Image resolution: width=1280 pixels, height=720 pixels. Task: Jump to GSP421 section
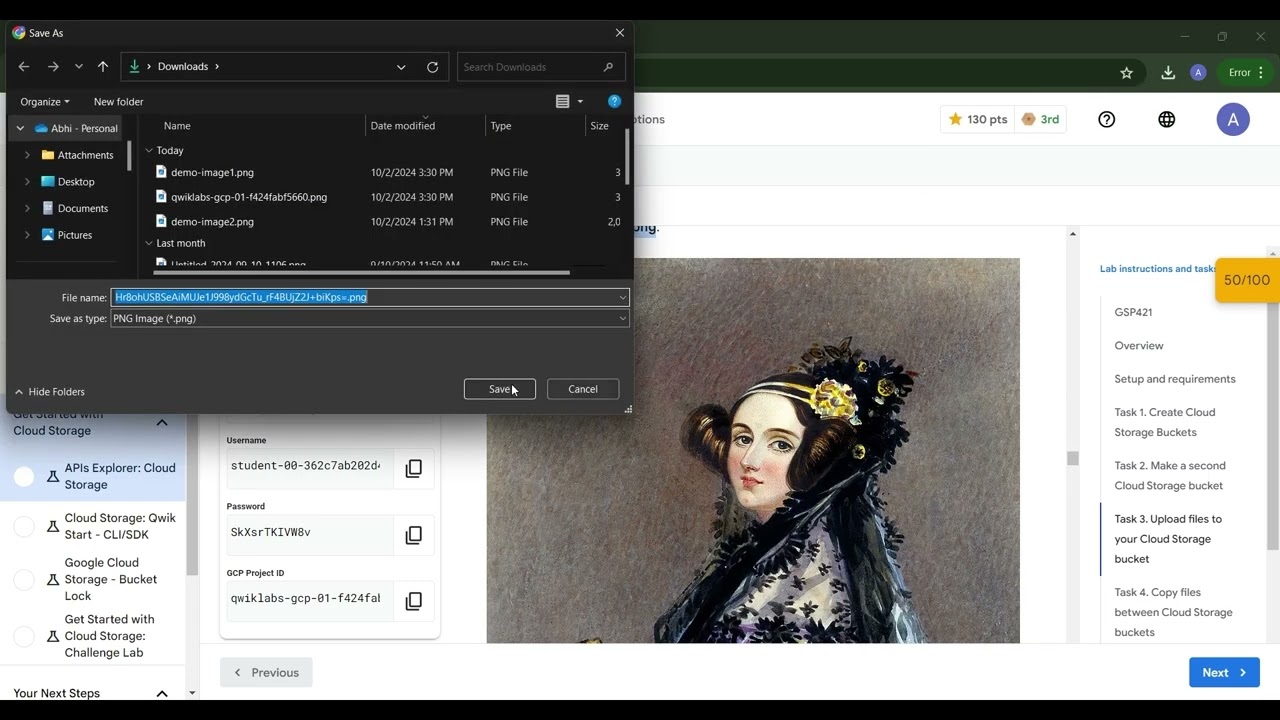[1133, 312]
